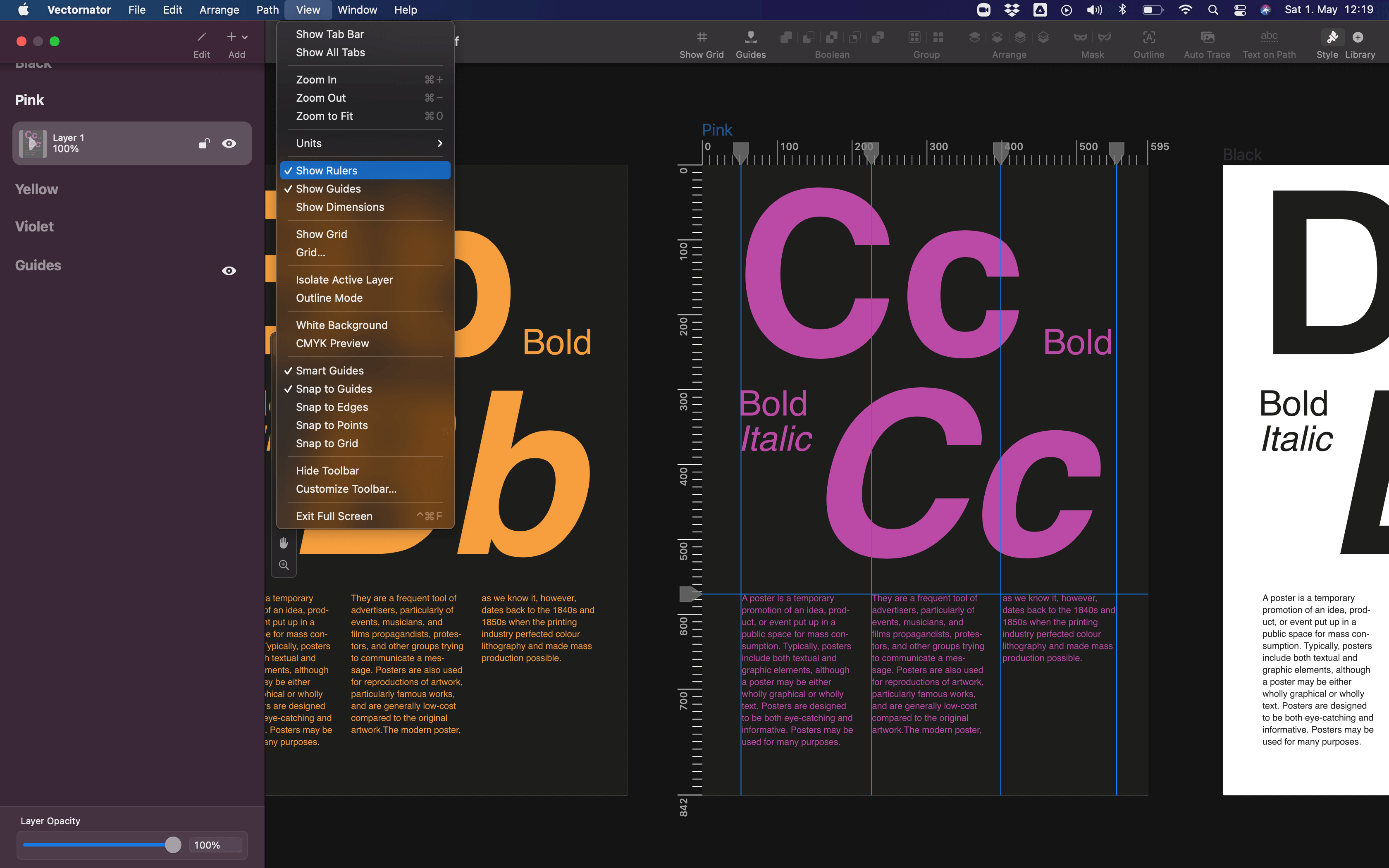Image resolution: width=1389 pixels, height=868 pixels.
Task: Click the Unmask crossed-mask icon
Action: (1104, 37)
